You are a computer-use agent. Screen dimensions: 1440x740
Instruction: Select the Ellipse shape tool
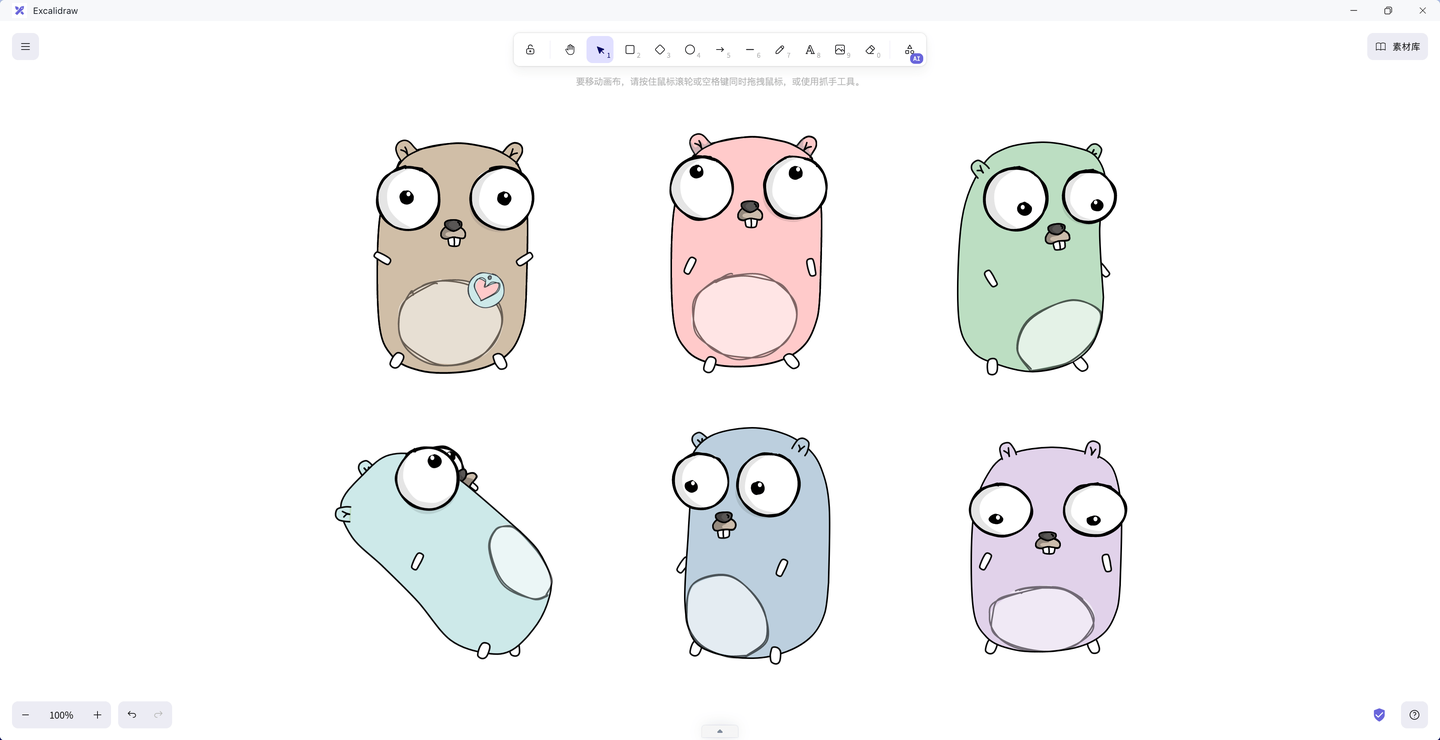tap(690, 50)
